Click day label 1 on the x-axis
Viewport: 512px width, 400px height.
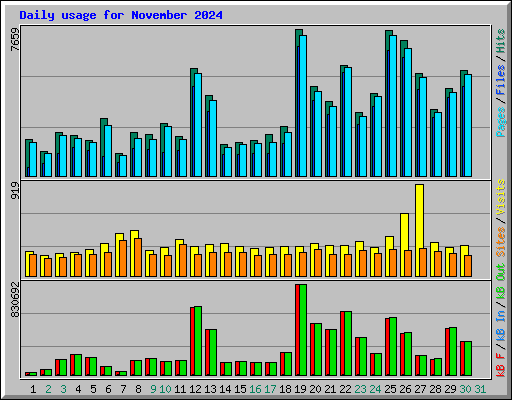[33, 389]
